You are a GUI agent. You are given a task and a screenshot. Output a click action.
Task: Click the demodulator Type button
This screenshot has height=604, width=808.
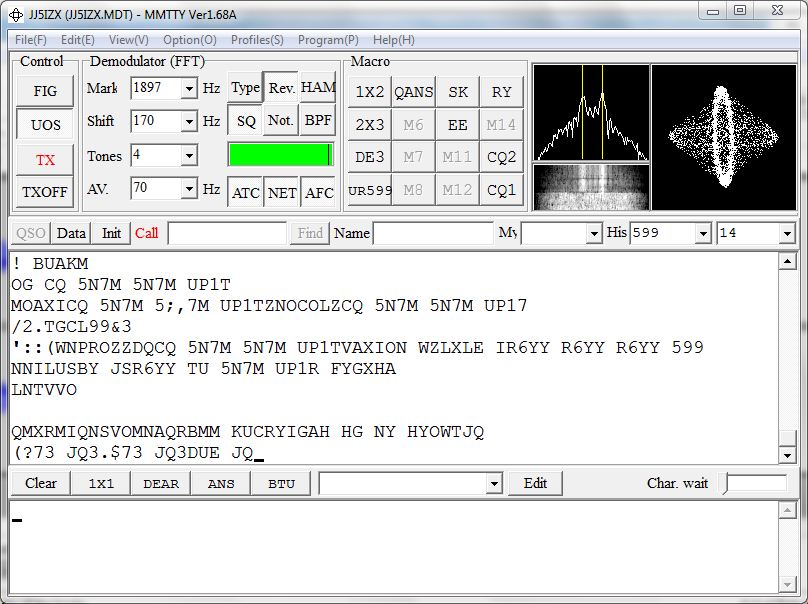click(245, 88)
